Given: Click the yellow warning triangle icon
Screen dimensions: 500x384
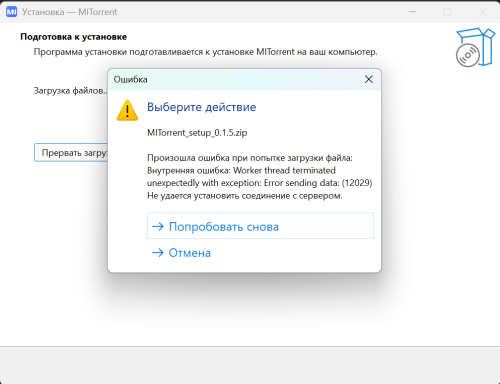Looking at the screenshot, I should (127, 110).
